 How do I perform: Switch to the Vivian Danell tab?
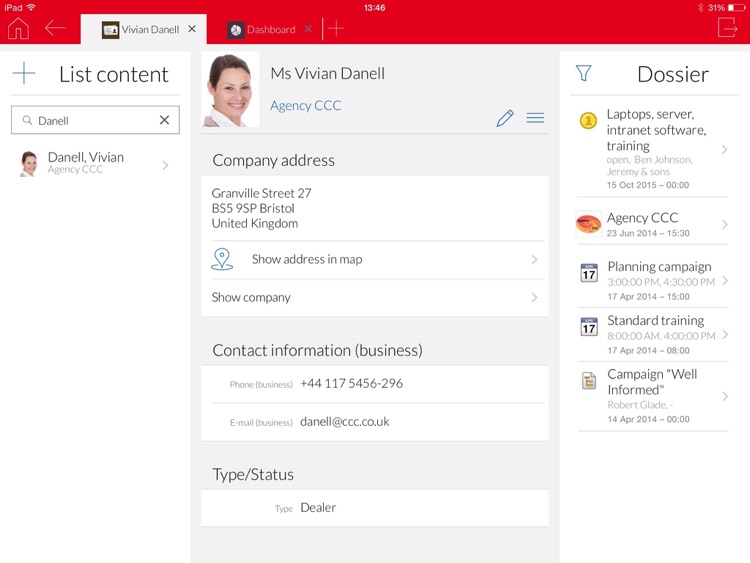point(143,29)
